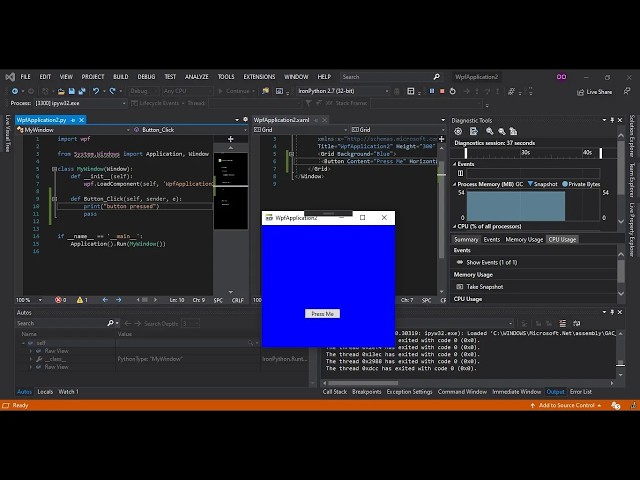Pause debugging with Break All
Screen dimensions: 640x480
point(431,91)
